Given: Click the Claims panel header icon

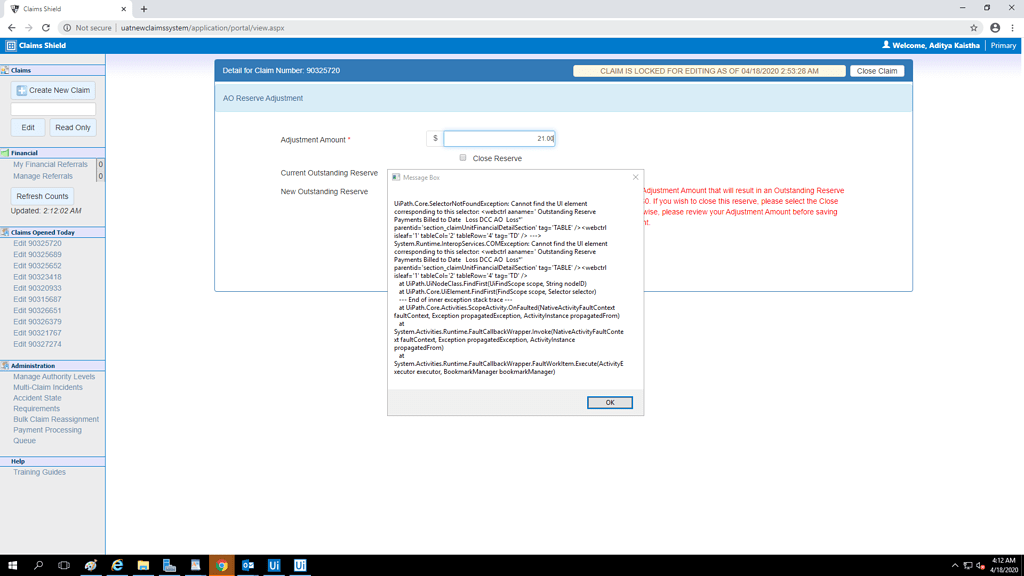Looking at the screenshot, I should pos(7,70).
